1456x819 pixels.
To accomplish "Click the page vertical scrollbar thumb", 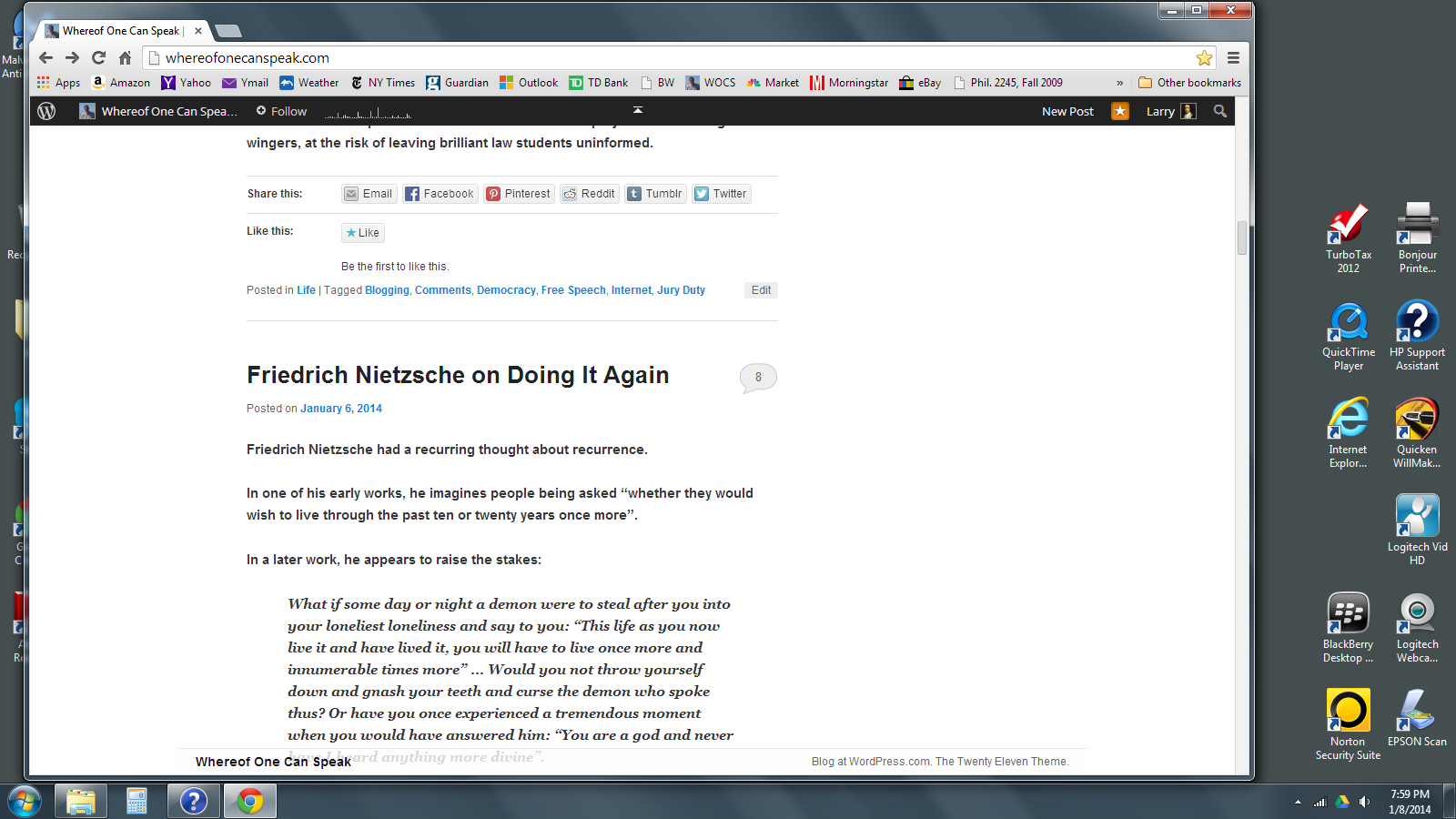I will 1241,238.
